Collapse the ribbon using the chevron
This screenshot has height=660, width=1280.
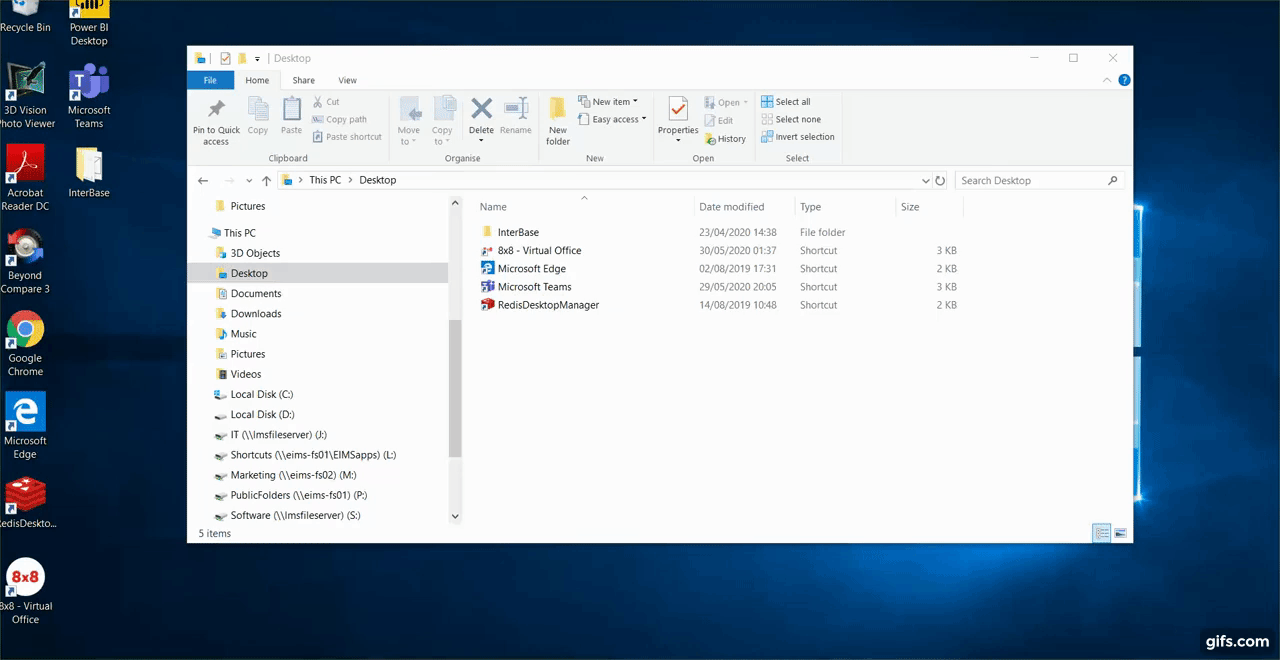1108,80
